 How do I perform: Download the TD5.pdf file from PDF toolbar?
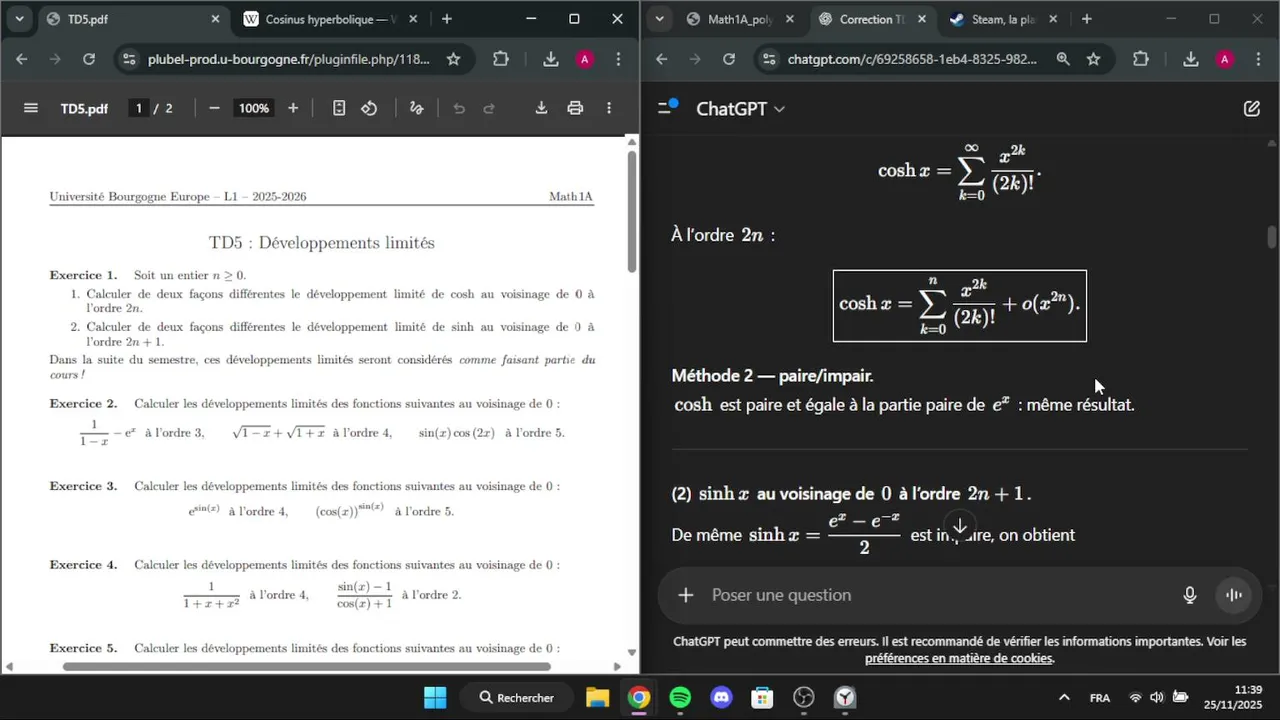click(541, 108)
